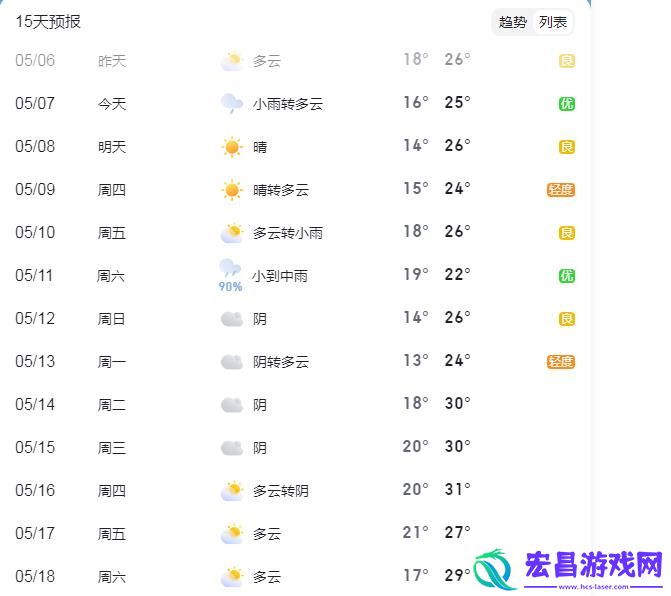Click the 良 air quality badge for 05/08

567,147
